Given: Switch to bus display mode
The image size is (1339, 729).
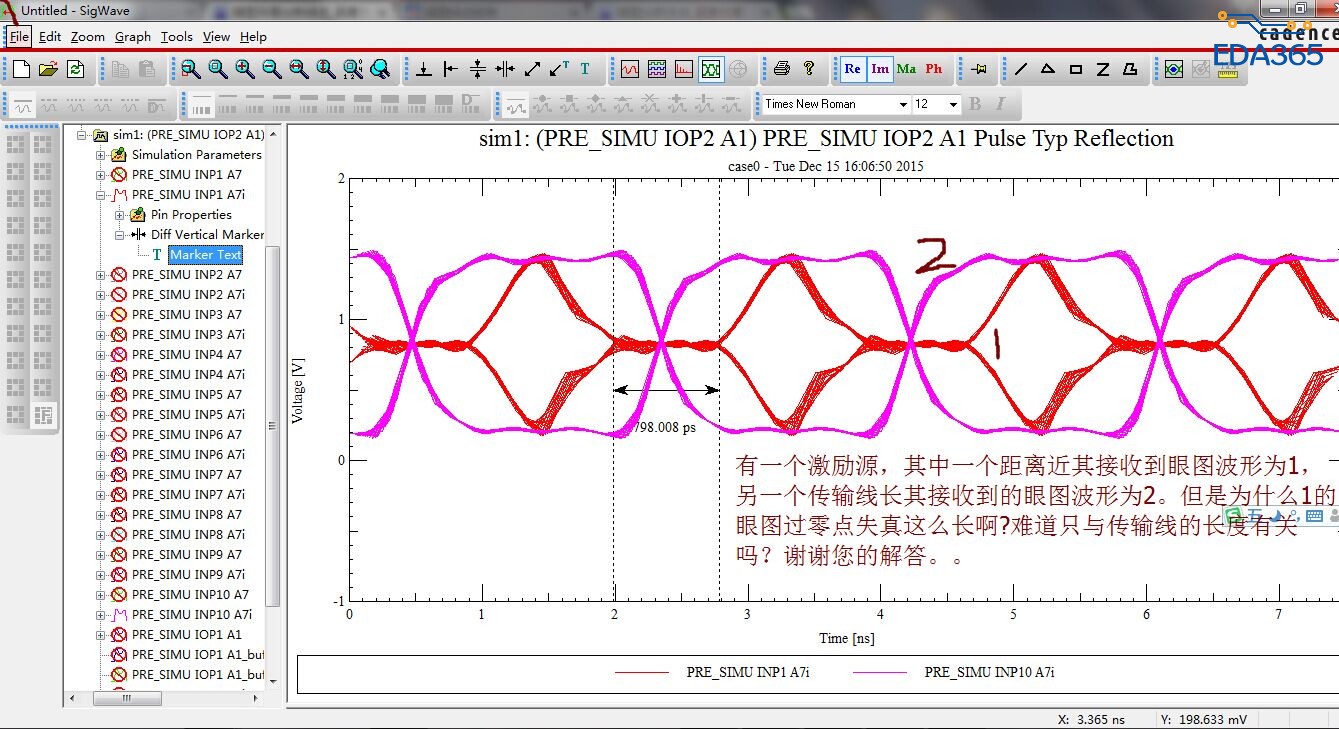Looking at the screenshot, I should pyautogui.click(x=656, y=69).
